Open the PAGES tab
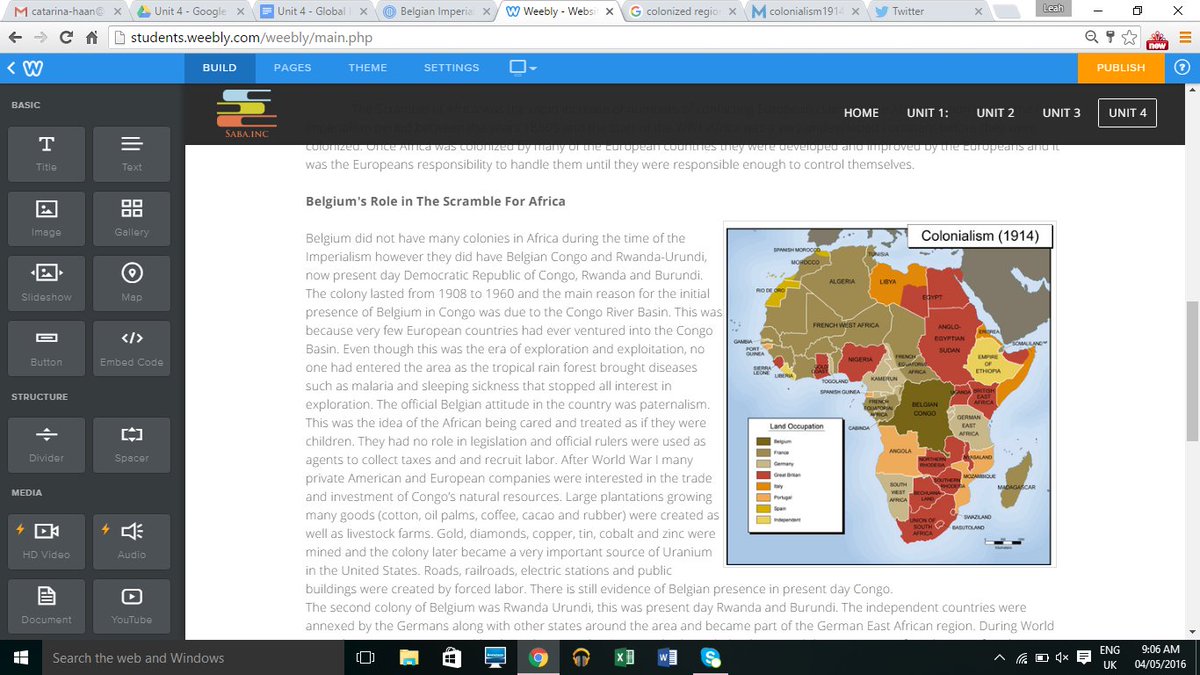1200x675 pixels. (x=293, y=68)
